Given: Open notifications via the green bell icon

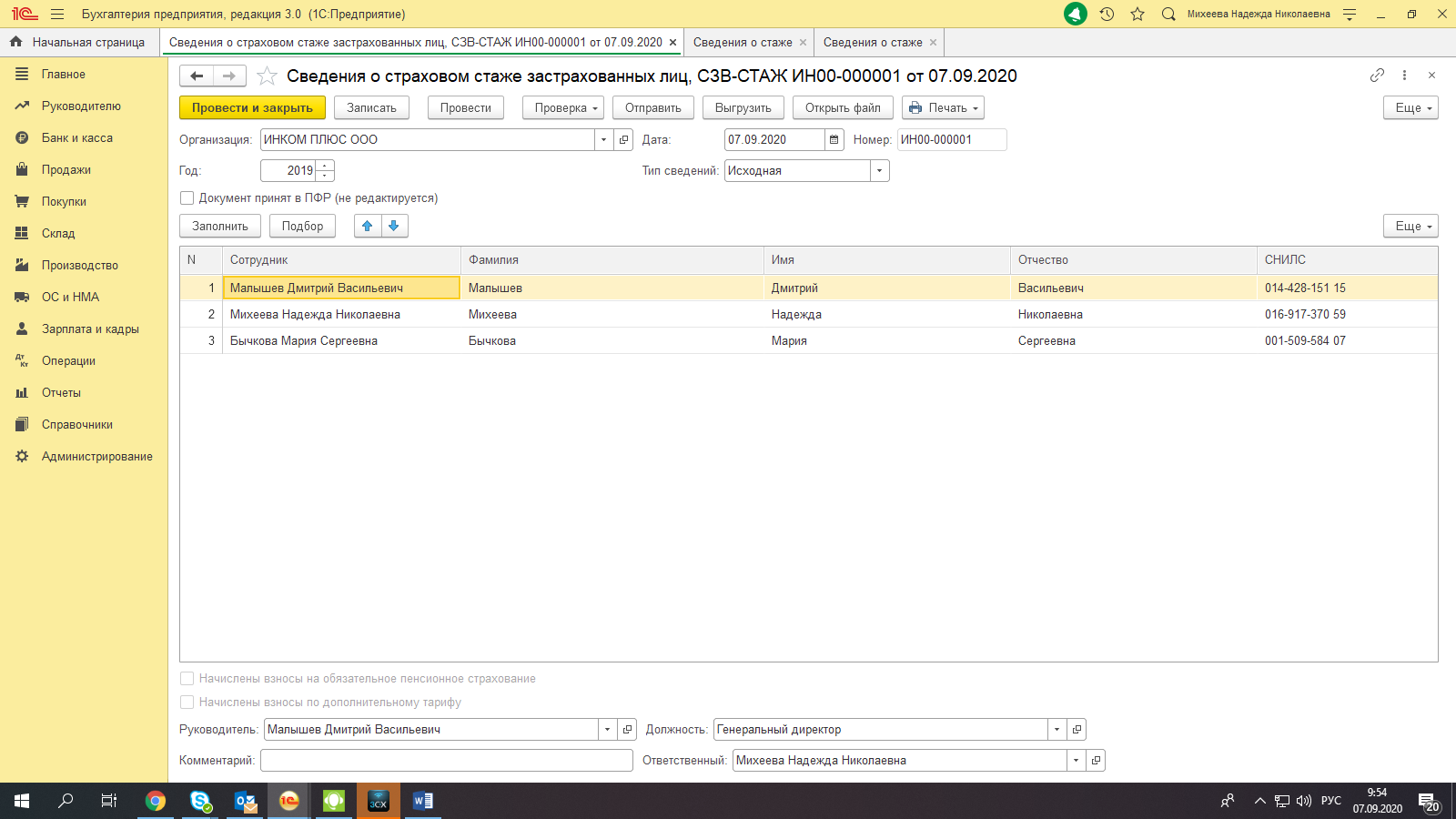Looking at the screenshot, I should 1076,14.
